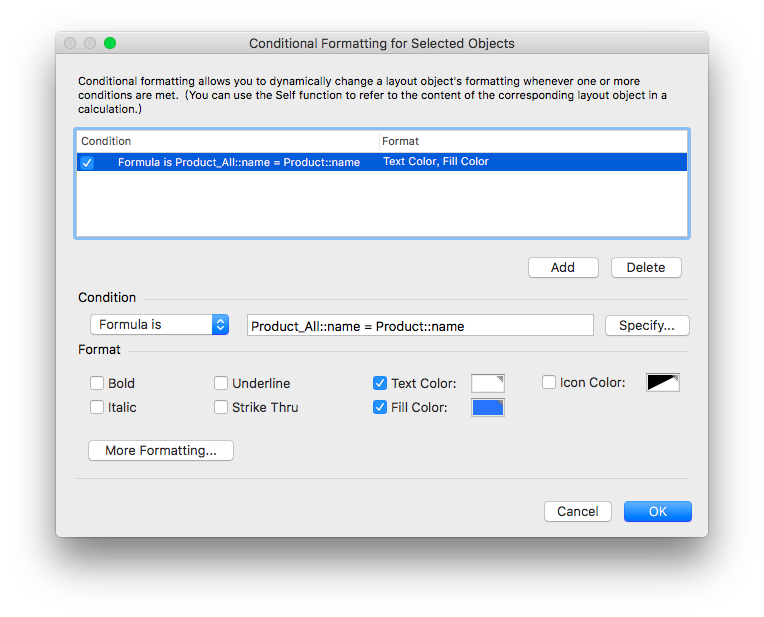Check the Strike Thru option

point(221,407)
